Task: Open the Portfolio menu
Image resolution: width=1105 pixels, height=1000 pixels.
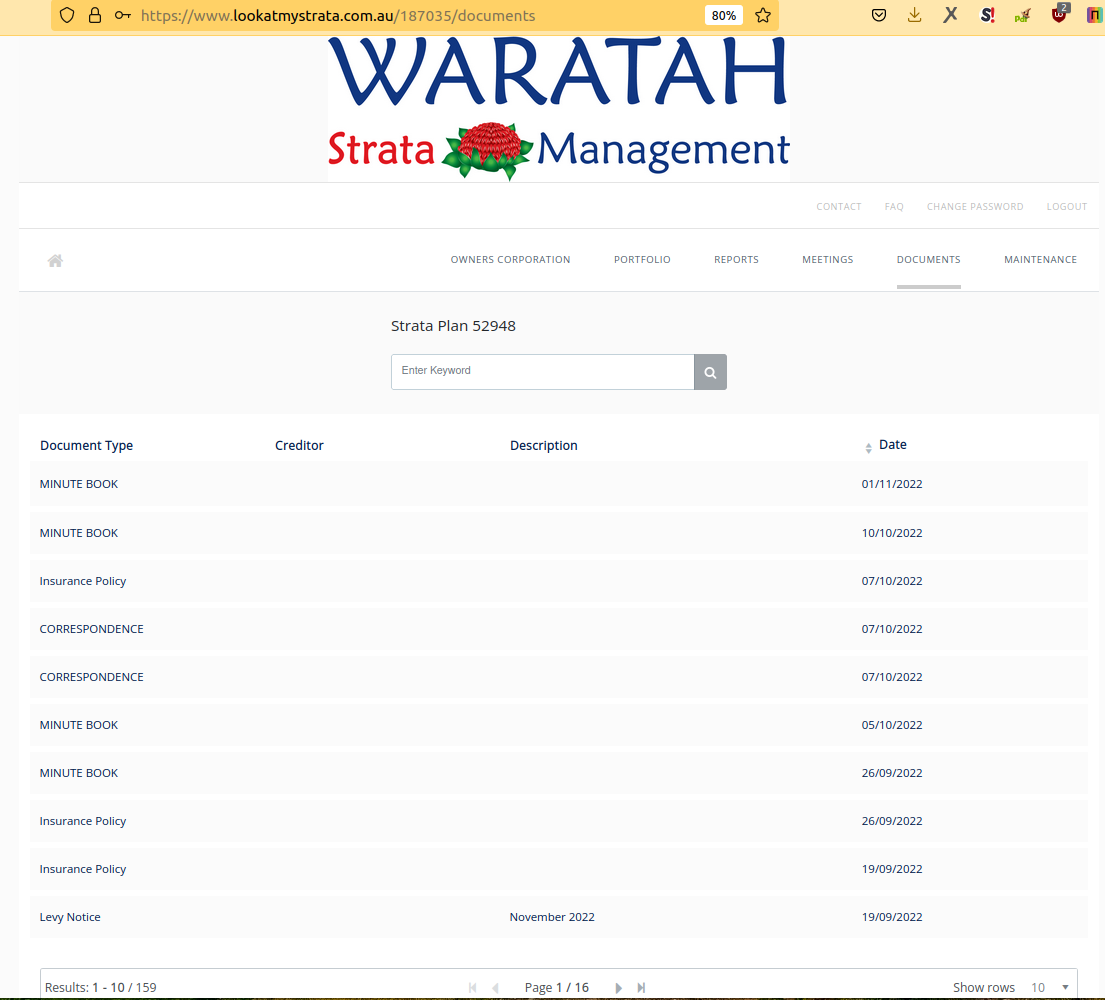Action: click(642, 259)
